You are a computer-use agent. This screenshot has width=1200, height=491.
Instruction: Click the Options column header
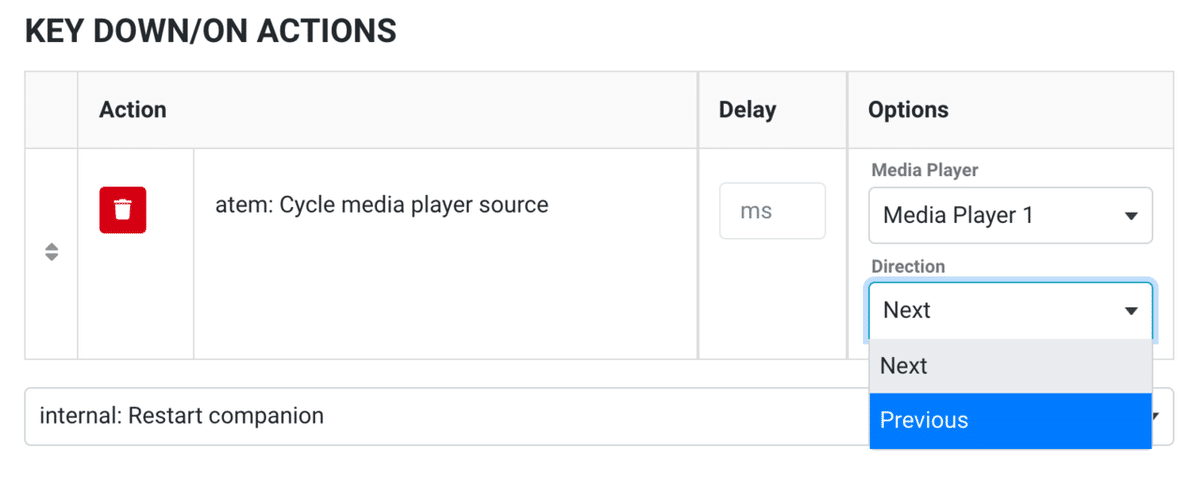pyautogui.click(x=908, y=110)
